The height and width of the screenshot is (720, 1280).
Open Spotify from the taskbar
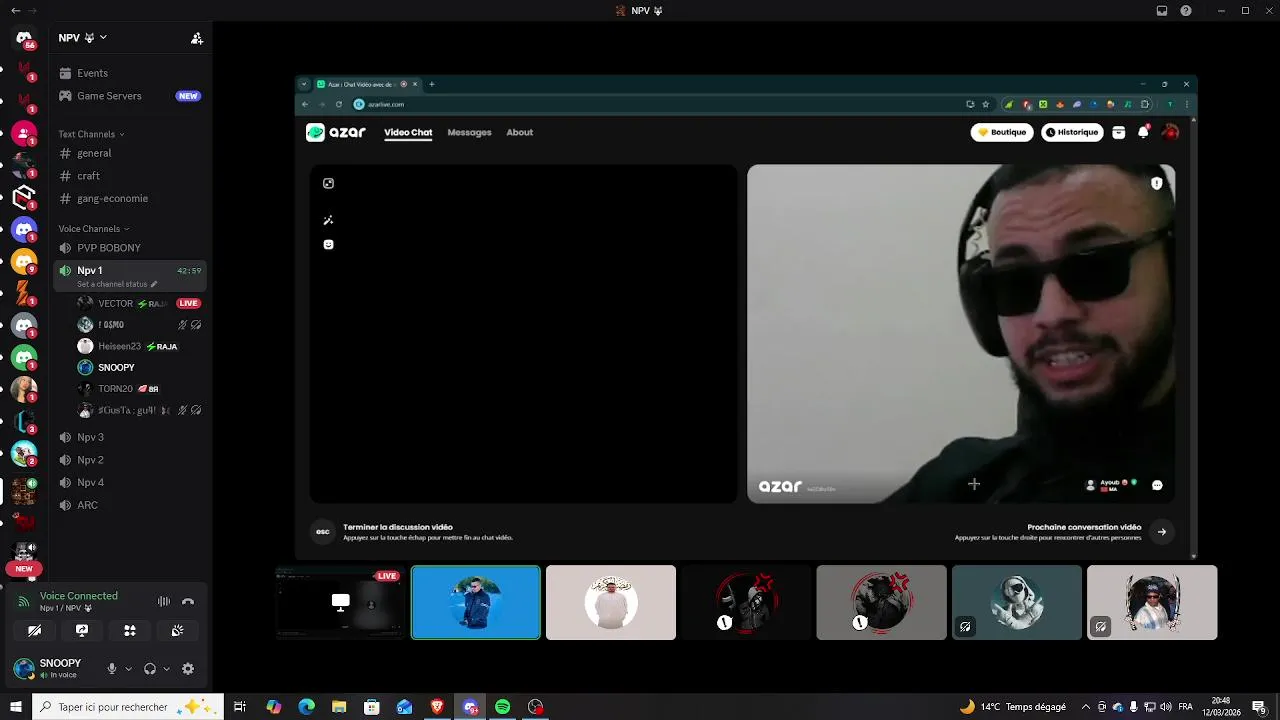pos(503,707)
